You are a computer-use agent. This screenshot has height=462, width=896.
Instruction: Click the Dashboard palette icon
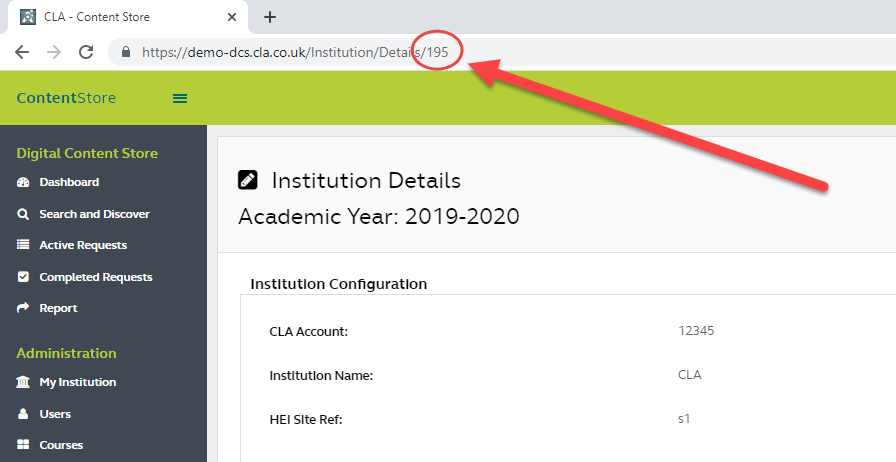point(23,183)
